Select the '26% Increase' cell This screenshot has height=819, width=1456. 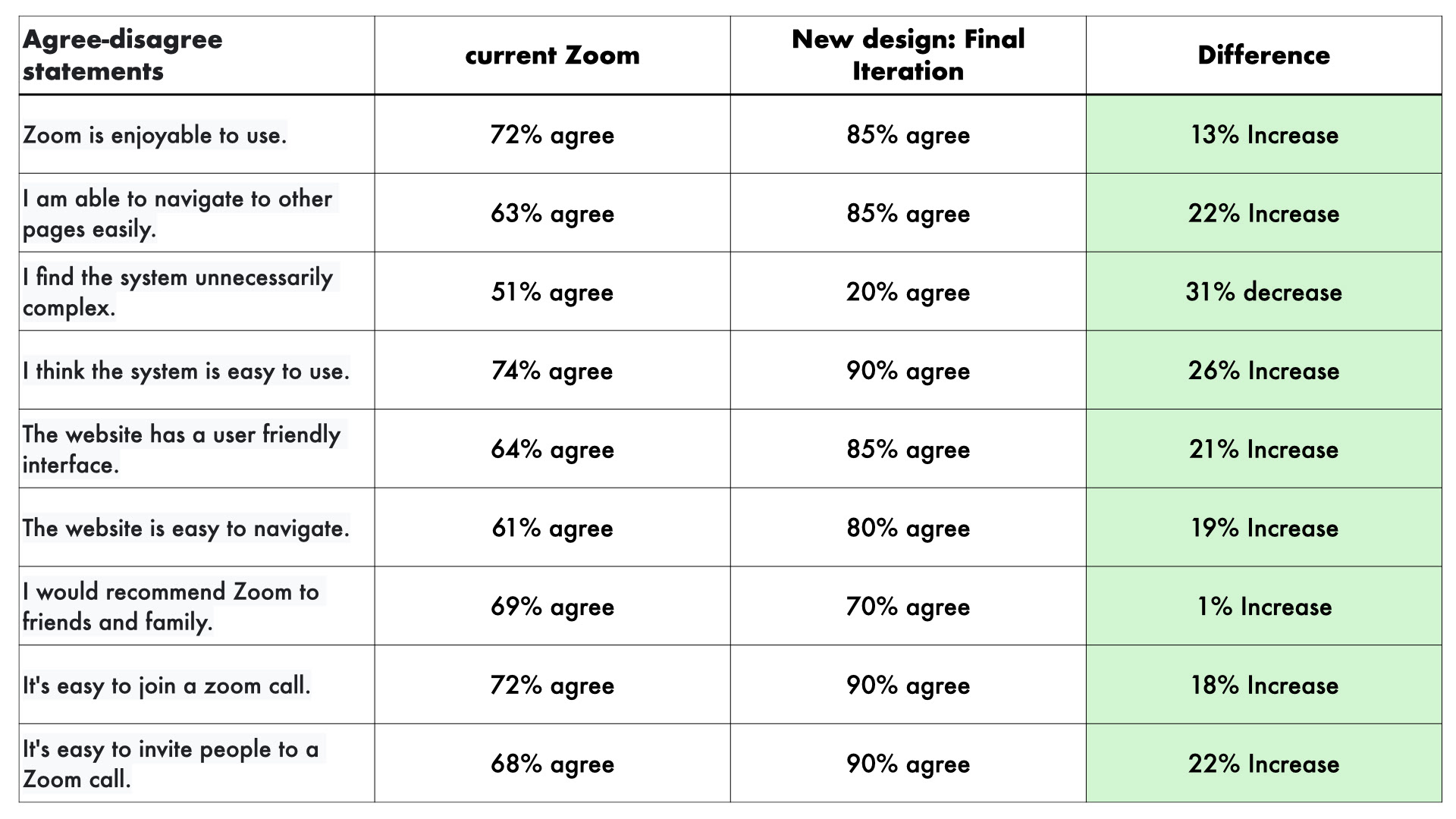[x=1263, y=370]
